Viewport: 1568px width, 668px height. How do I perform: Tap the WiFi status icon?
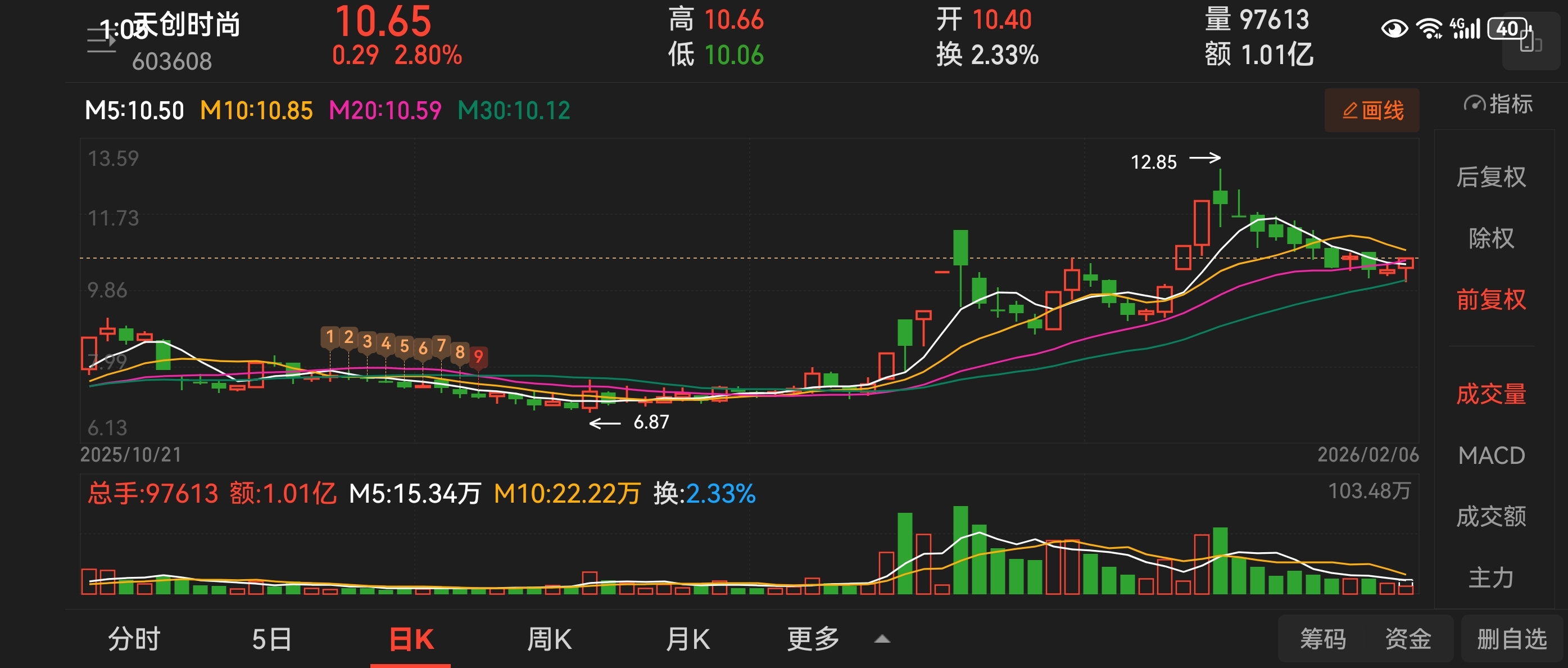[x=1429, y=29]
